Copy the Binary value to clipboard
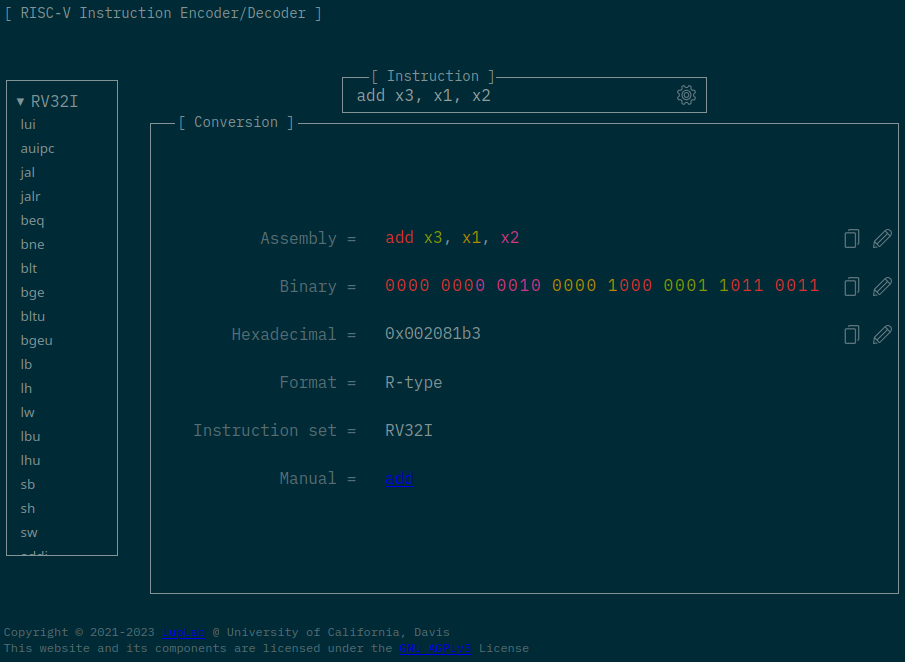The image size is (905, 662). pyautogui.click(x=851, y=286)
